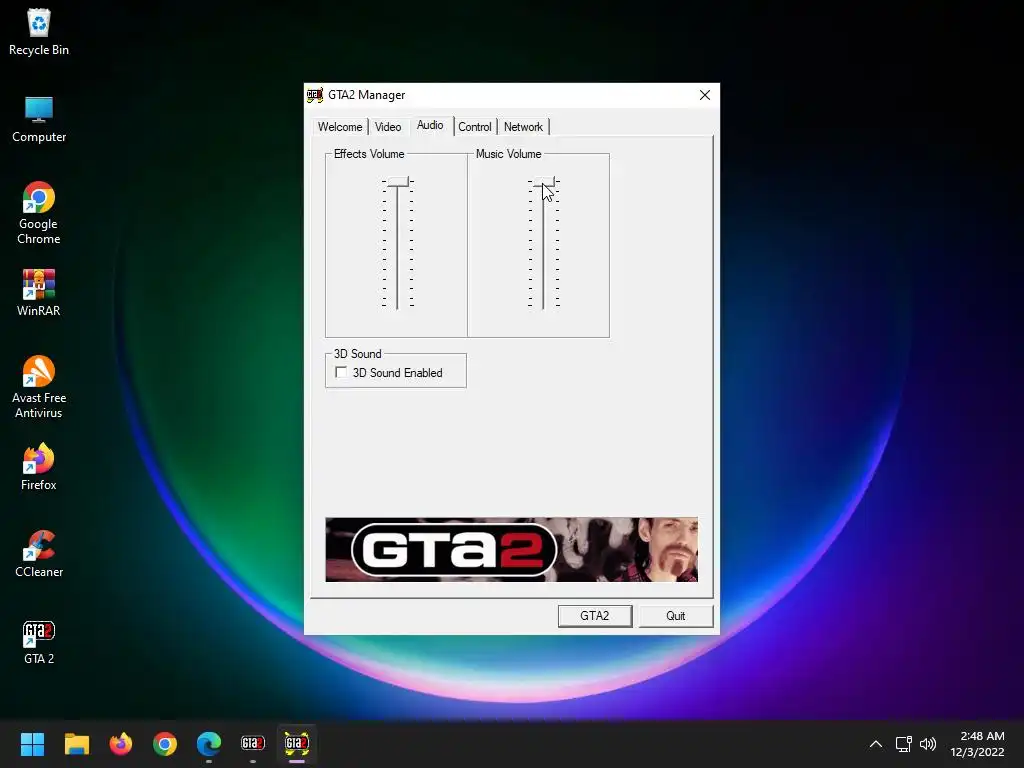The height and width of the screenshot is (768, 1024).
Task: Click the Effects Volume slider thumb
Action: click(x=398, y=182)
